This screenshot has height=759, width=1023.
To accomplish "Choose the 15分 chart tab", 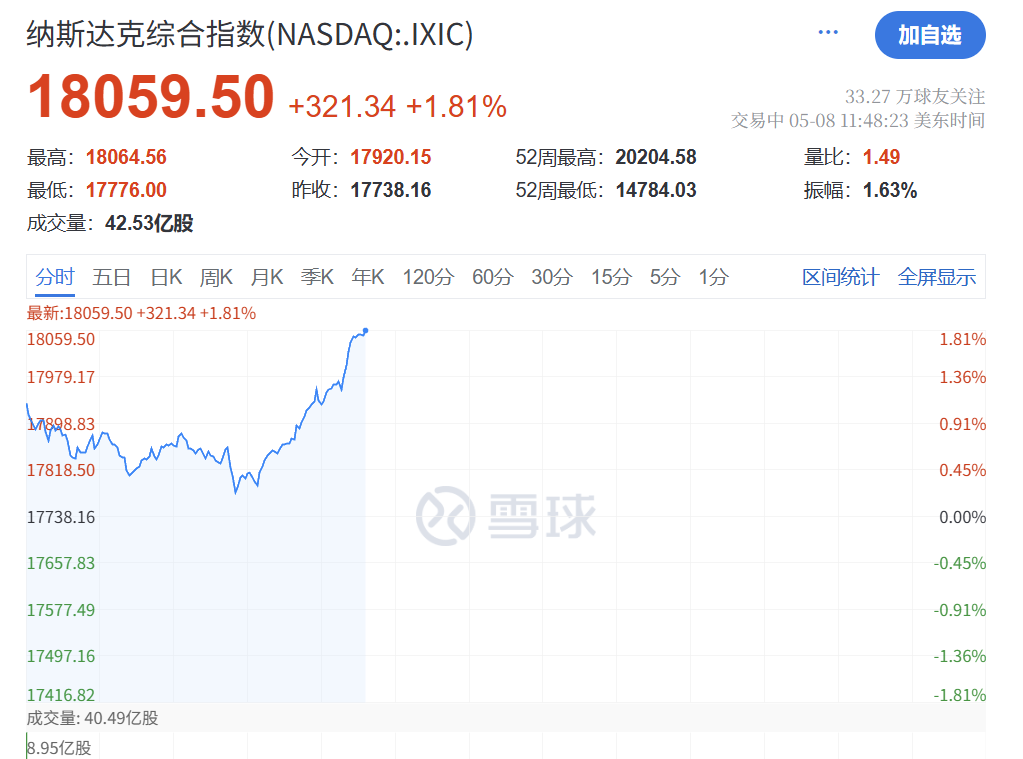I will pyautogui.click(x=611, y=277).
